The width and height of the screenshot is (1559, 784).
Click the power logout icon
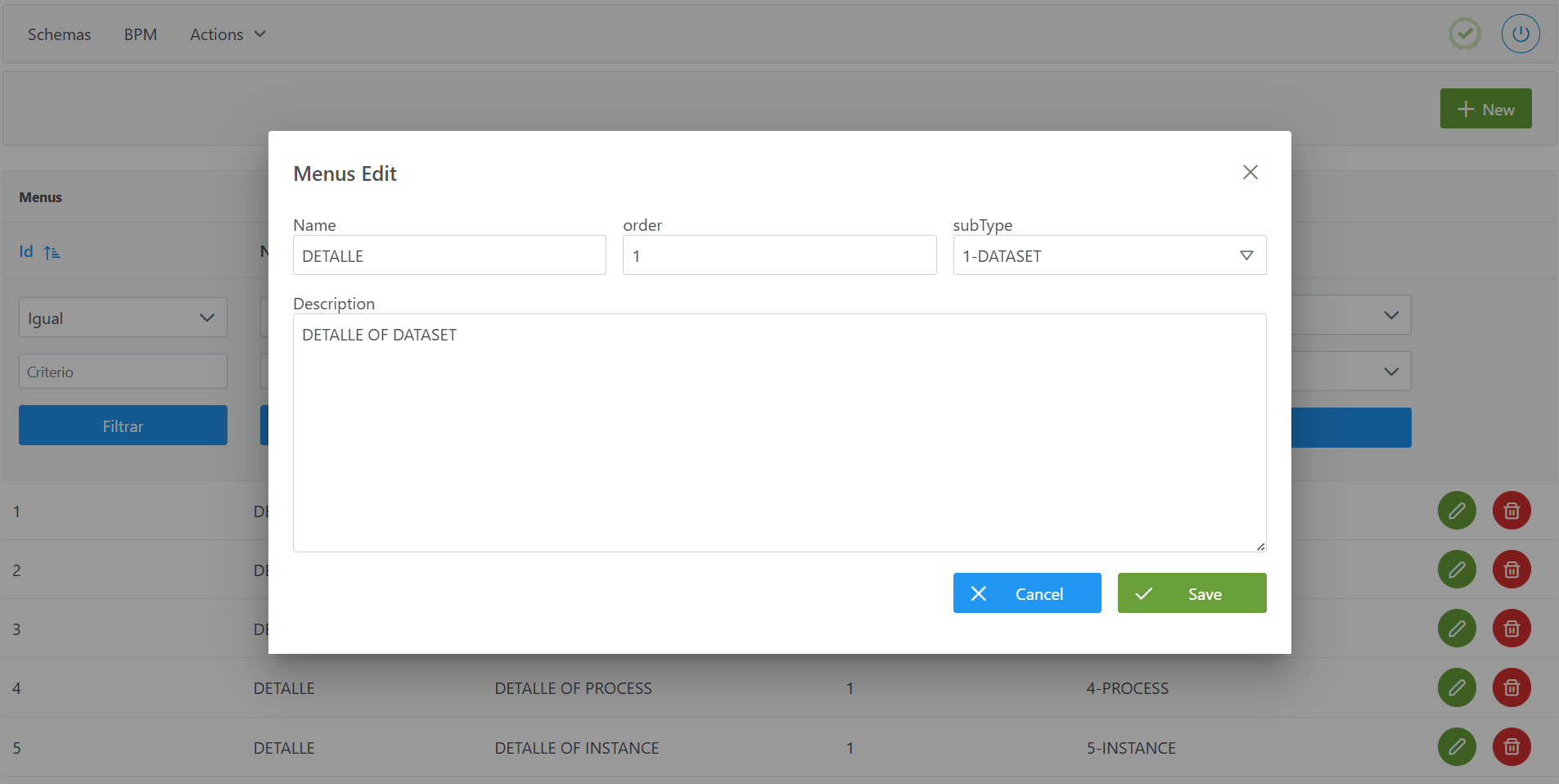[1520, 34]
